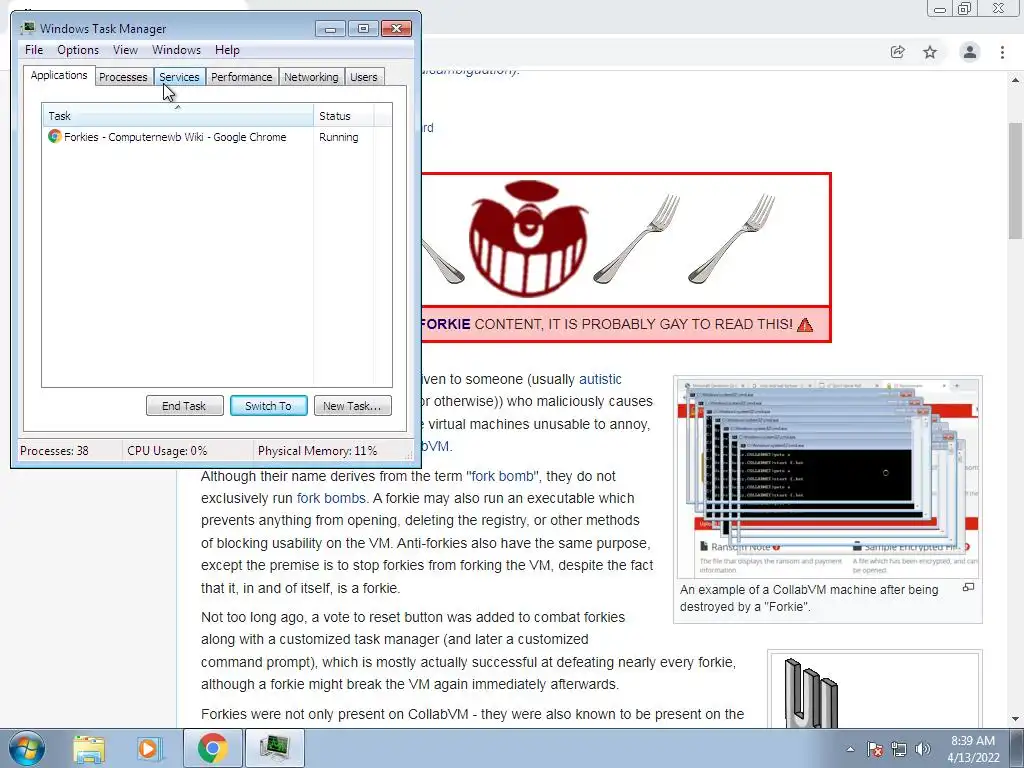Open the fork bombs link
Screen dimensions: 1024x768
[331, 498]
